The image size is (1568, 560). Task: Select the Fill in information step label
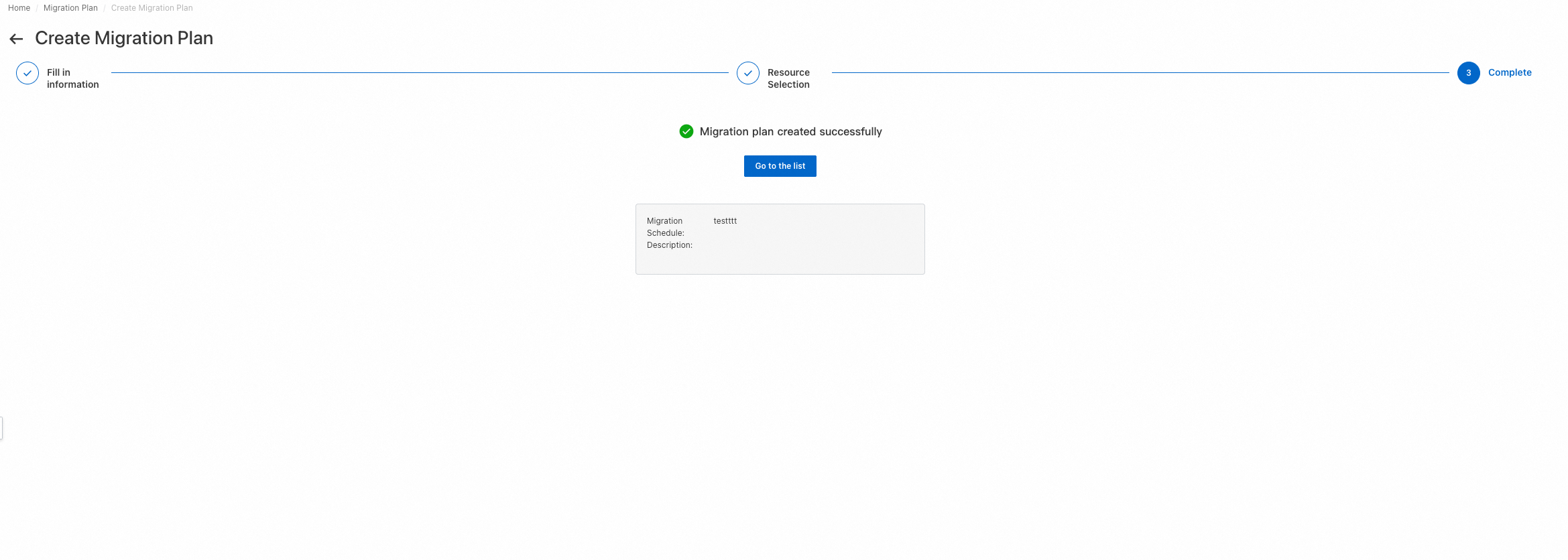point(72,78)
